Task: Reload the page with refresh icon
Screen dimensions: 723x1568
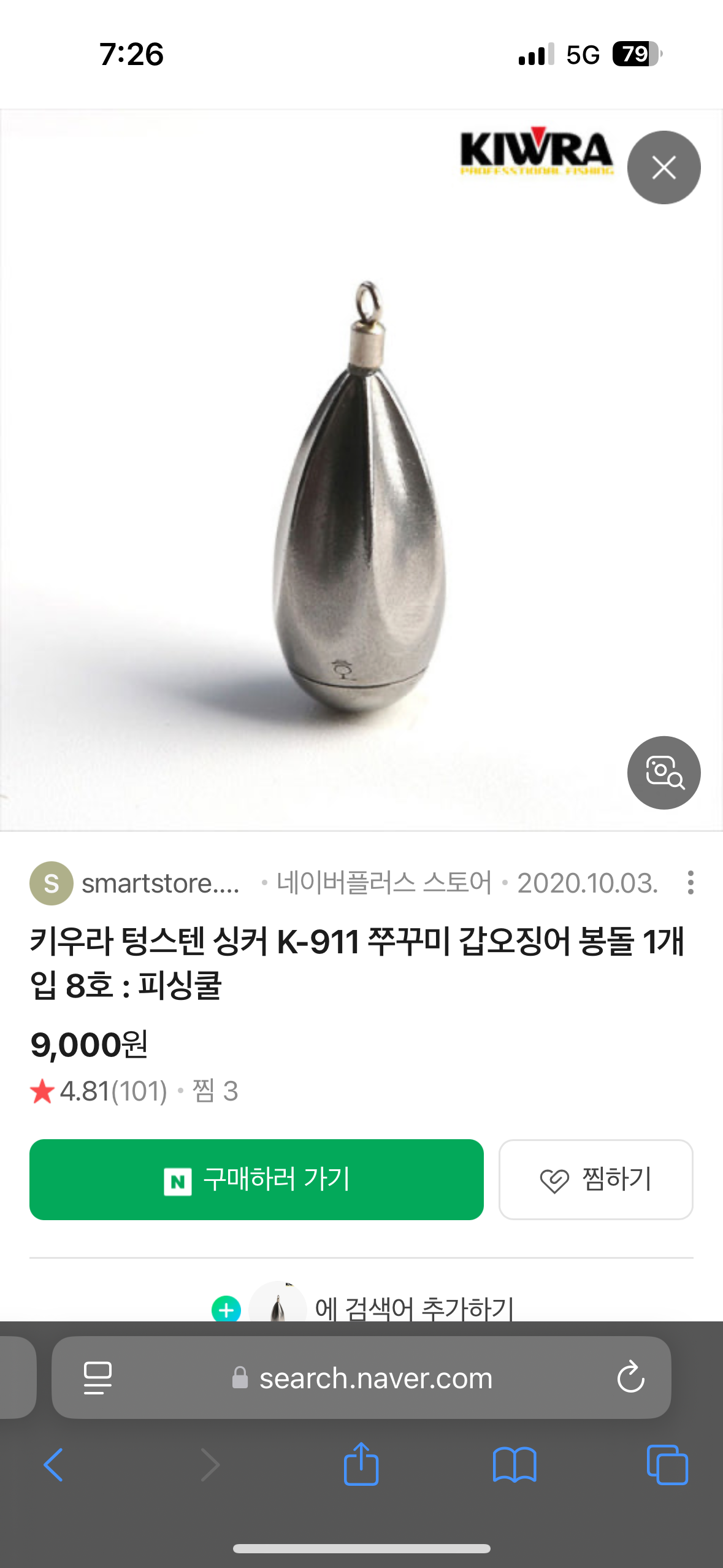Action: click(x=630, y=1378)
